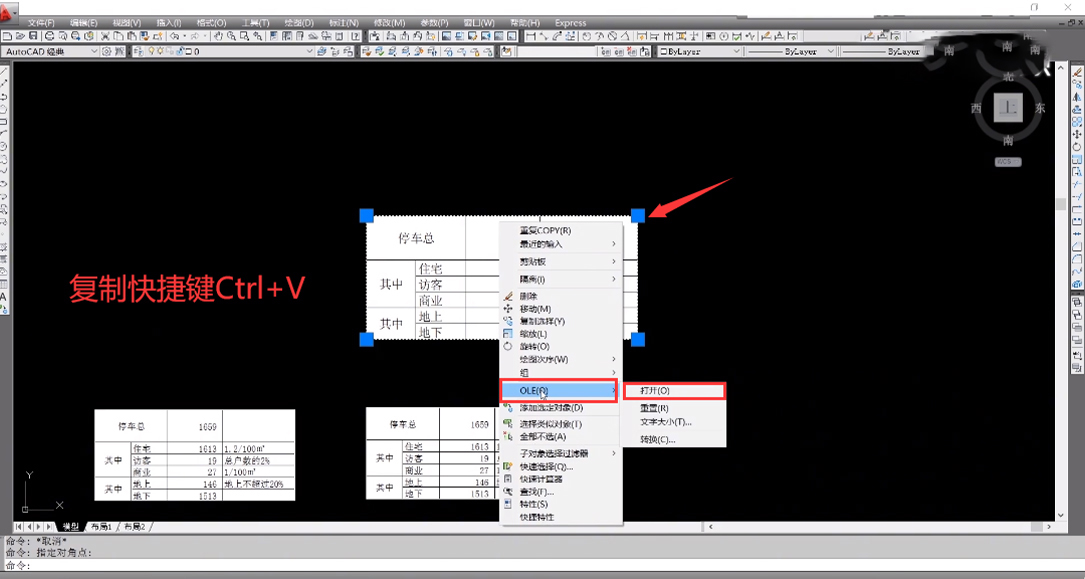This screenshot has height=579, width=1085.
Task: Click the Move tool in right toolbar
Action: tap(1076, 134)
